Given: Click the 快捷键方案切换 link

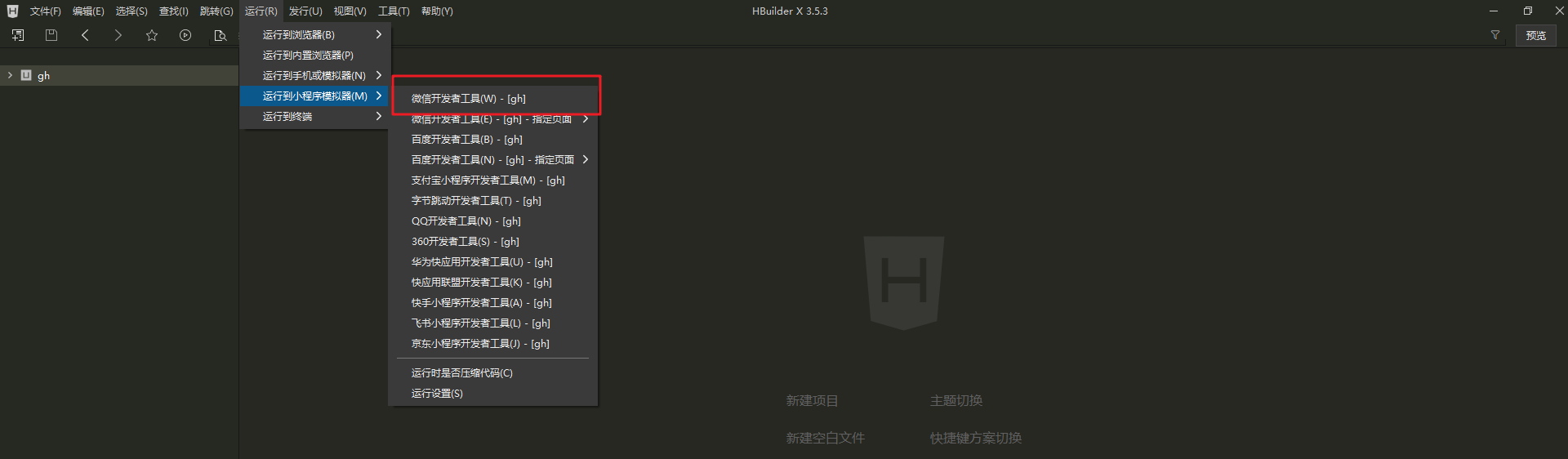Looking at the screenshot, I should [975, 438].
